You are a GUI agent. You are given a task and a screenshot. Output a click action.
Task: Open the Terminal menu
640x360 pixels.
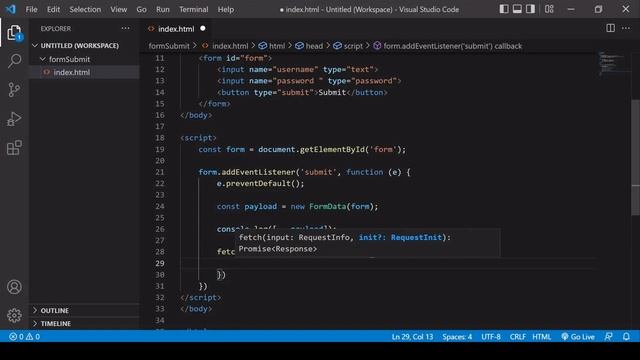coord(193,9)
